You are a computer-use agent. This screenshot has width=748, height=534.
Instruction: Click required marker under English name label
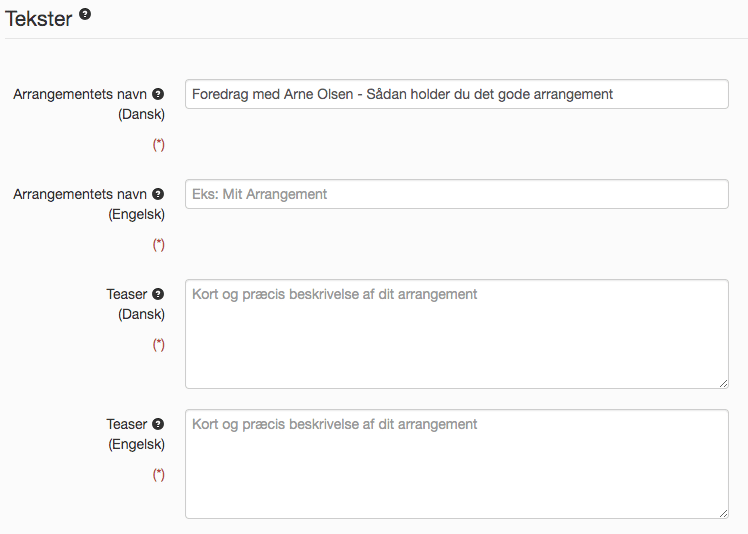pos(159,244)
